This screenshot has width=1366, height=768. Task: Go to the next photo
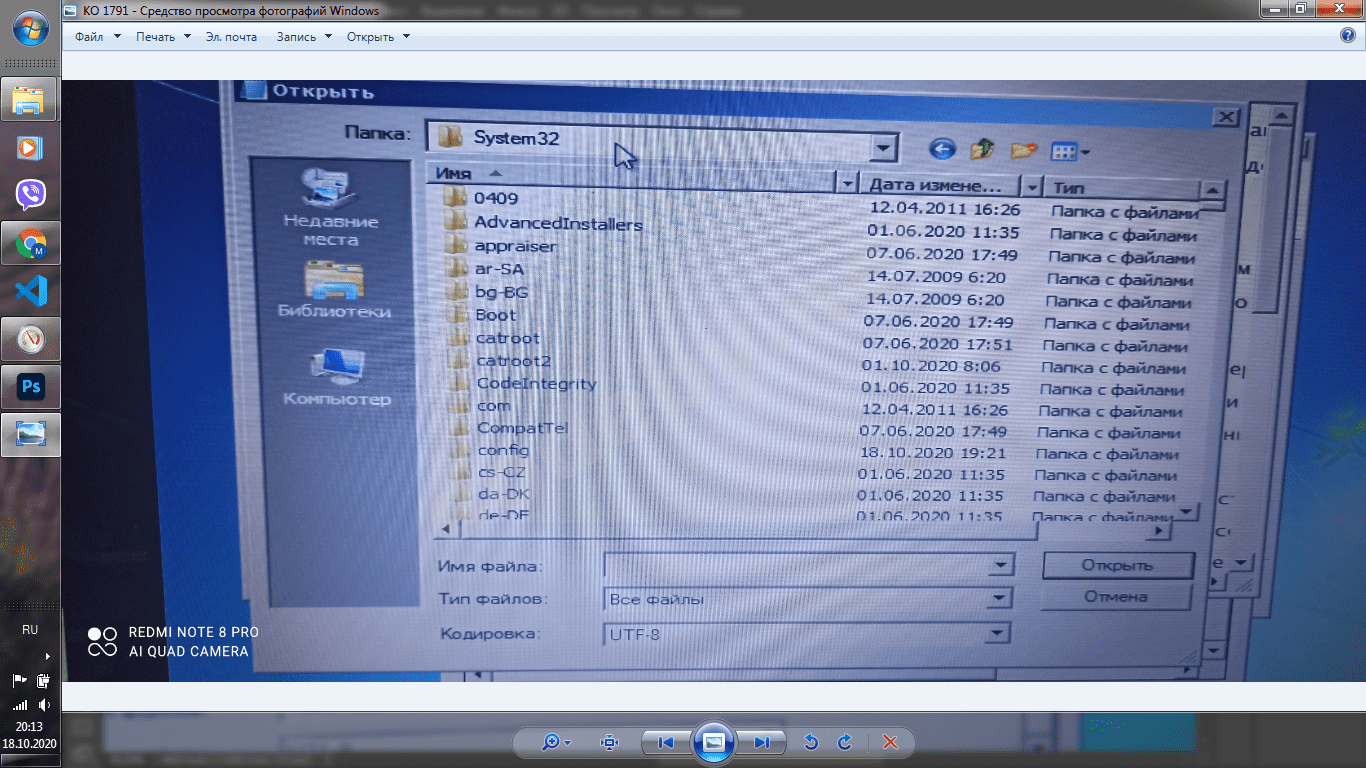tap(761, 742)
